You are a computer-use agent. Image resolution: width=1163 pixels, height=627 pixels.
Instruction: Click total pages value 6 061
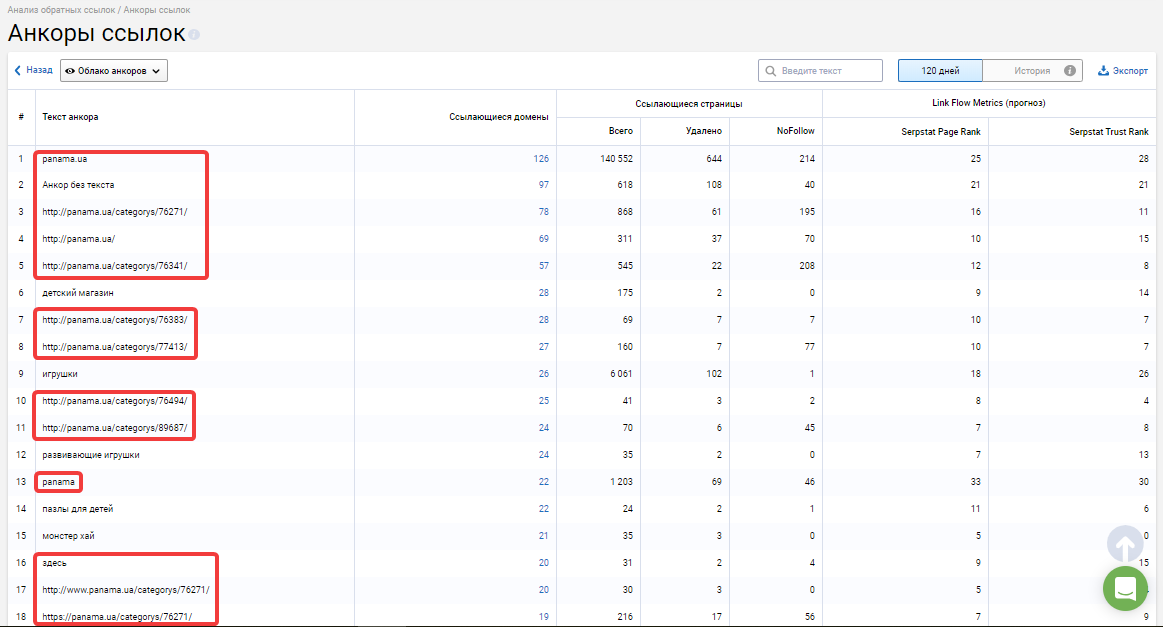point(622,374)
